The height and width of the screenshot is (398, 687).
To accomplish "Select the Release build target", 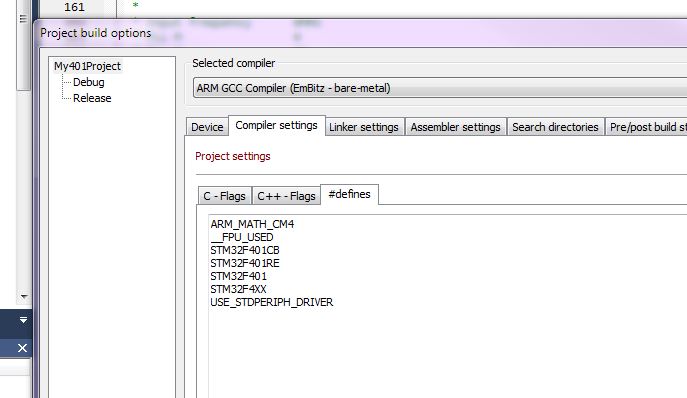I will pyautogui.click(x=92, y=98).
